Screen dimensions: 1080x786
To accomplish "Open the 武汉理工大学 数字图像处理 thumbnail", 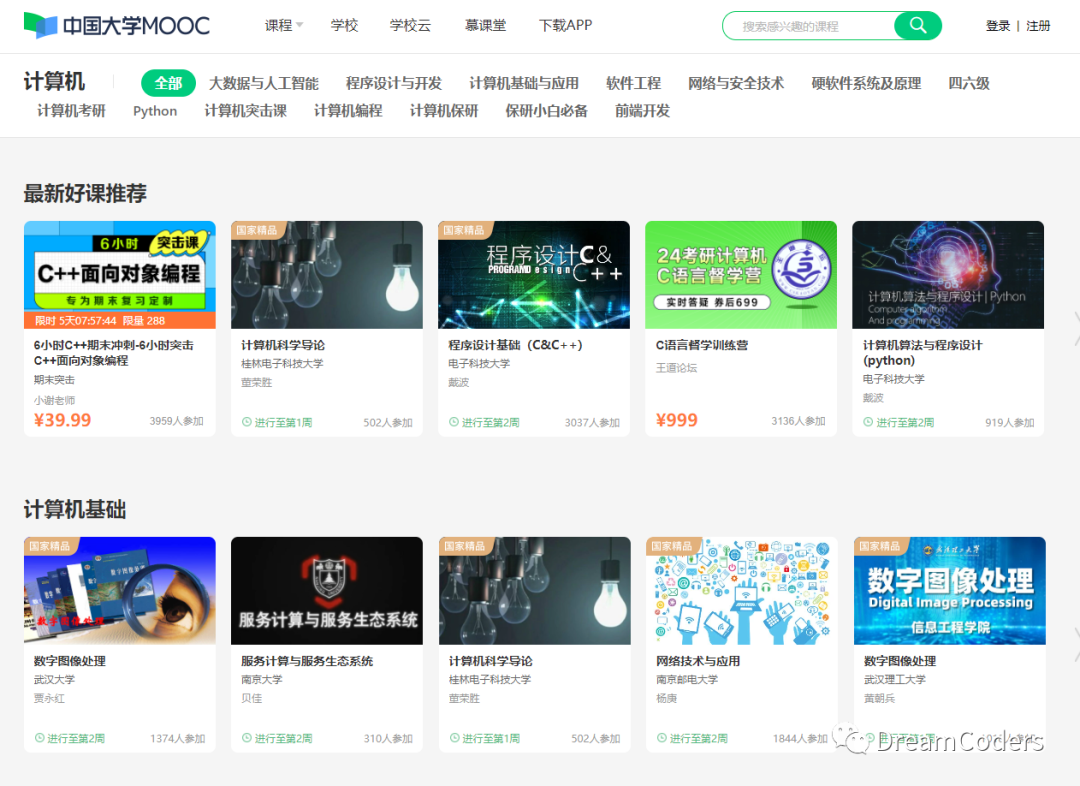I will [x=950, y=591].
